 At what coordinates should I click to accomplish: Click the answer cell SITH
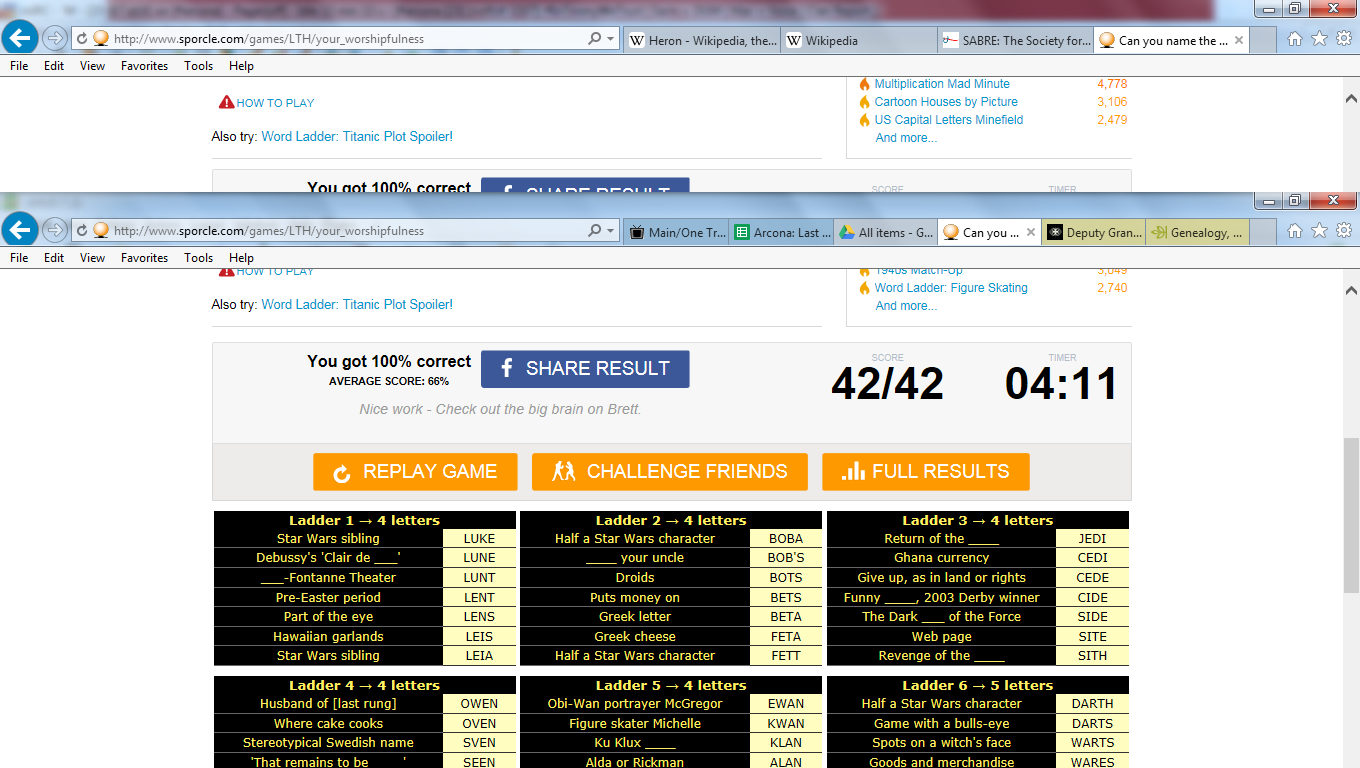[x=1093, y=656]
